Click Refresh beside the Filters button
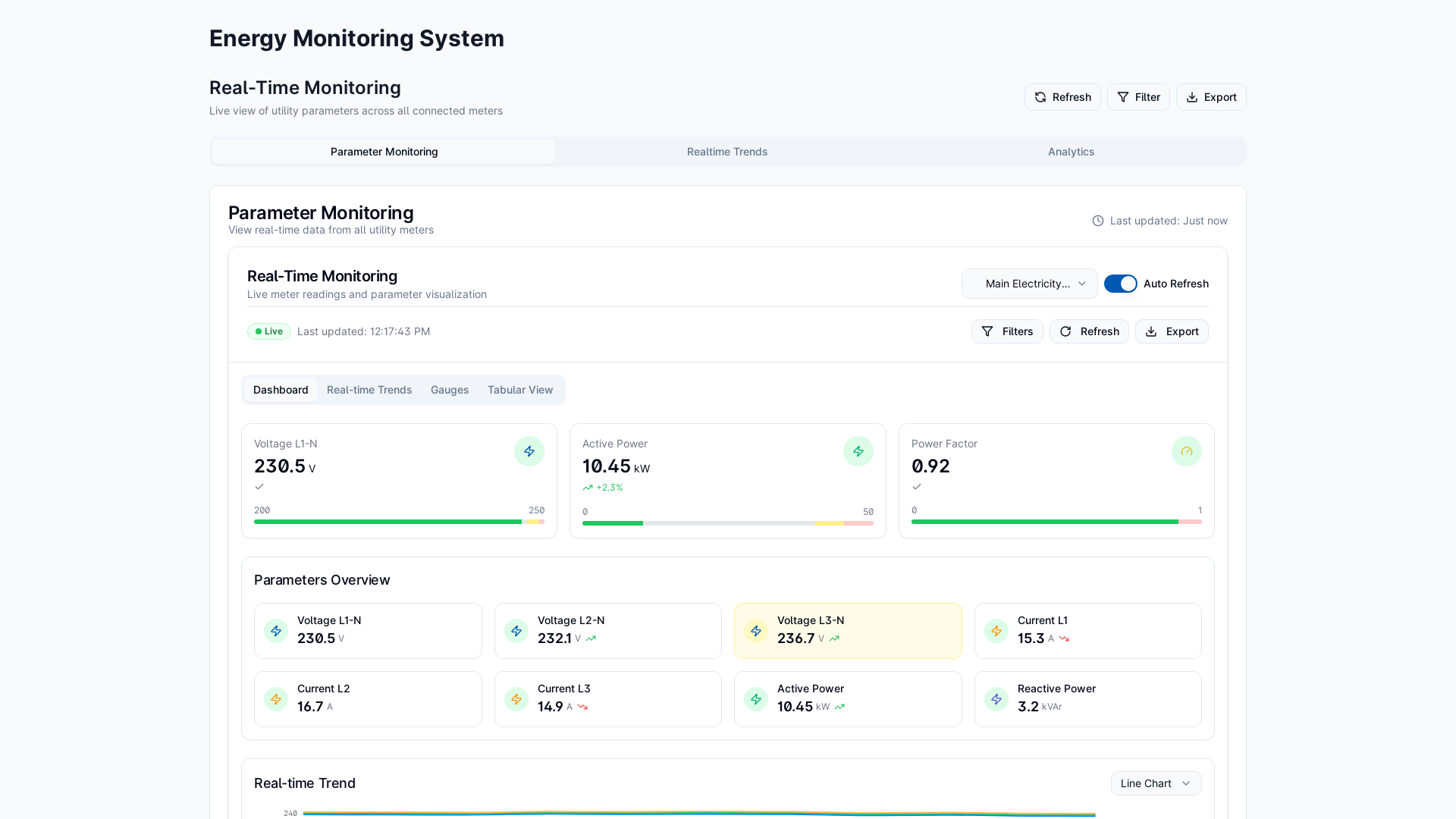 pos(1089,331)
